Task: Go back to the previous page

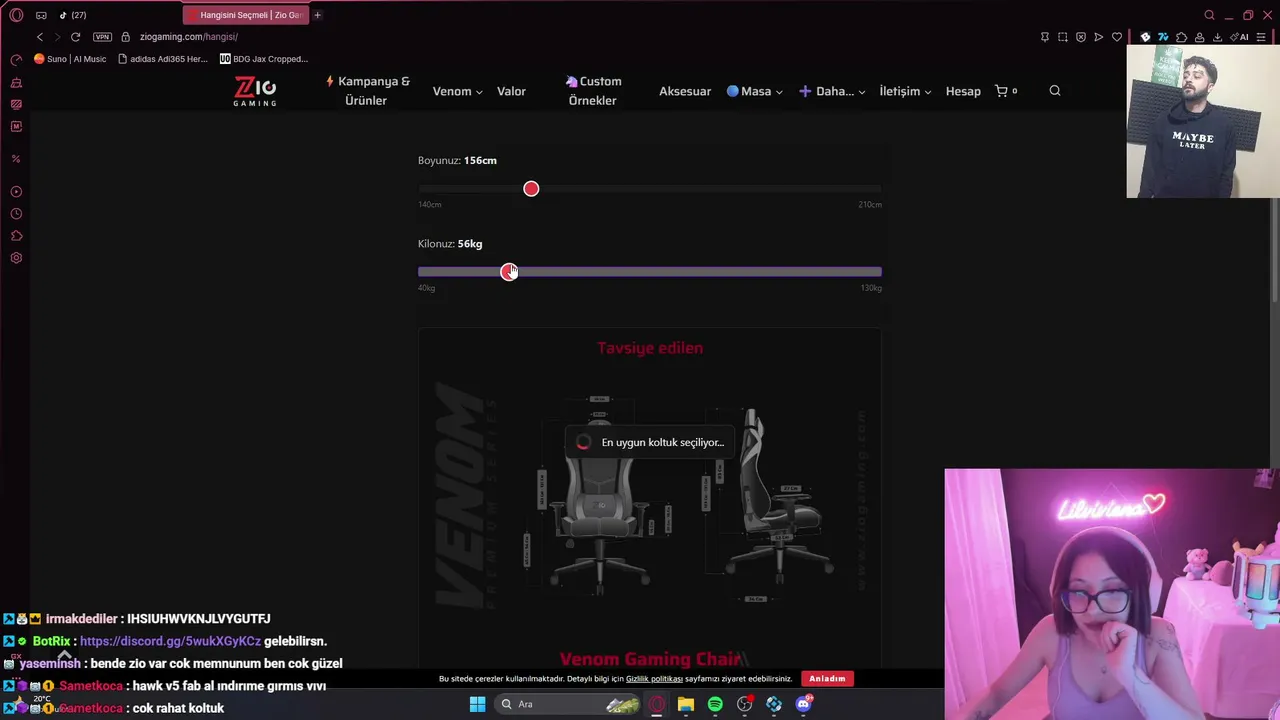Action: [x=40, y=37]
